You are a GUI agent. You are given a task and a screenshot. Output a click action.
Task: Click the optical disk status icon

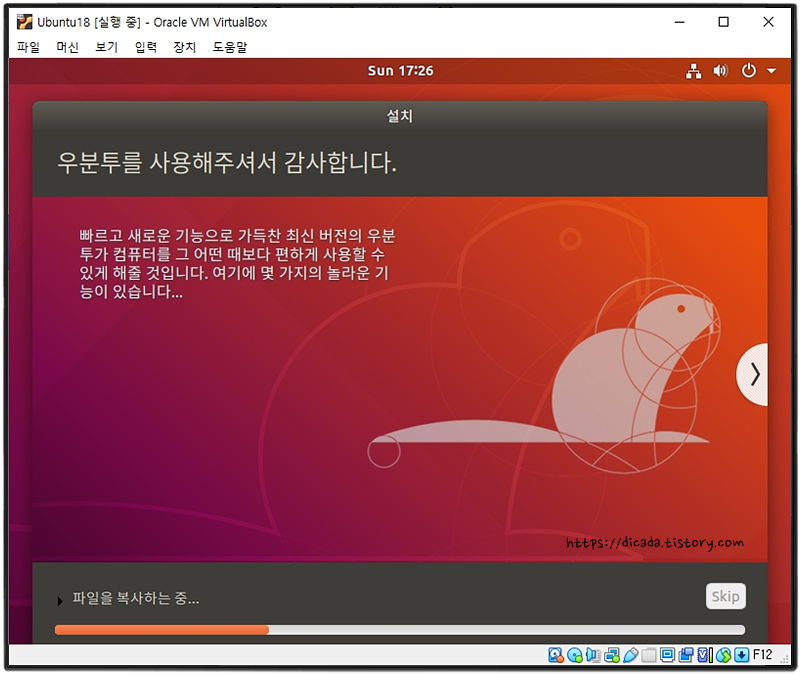[x=575, y=655]
